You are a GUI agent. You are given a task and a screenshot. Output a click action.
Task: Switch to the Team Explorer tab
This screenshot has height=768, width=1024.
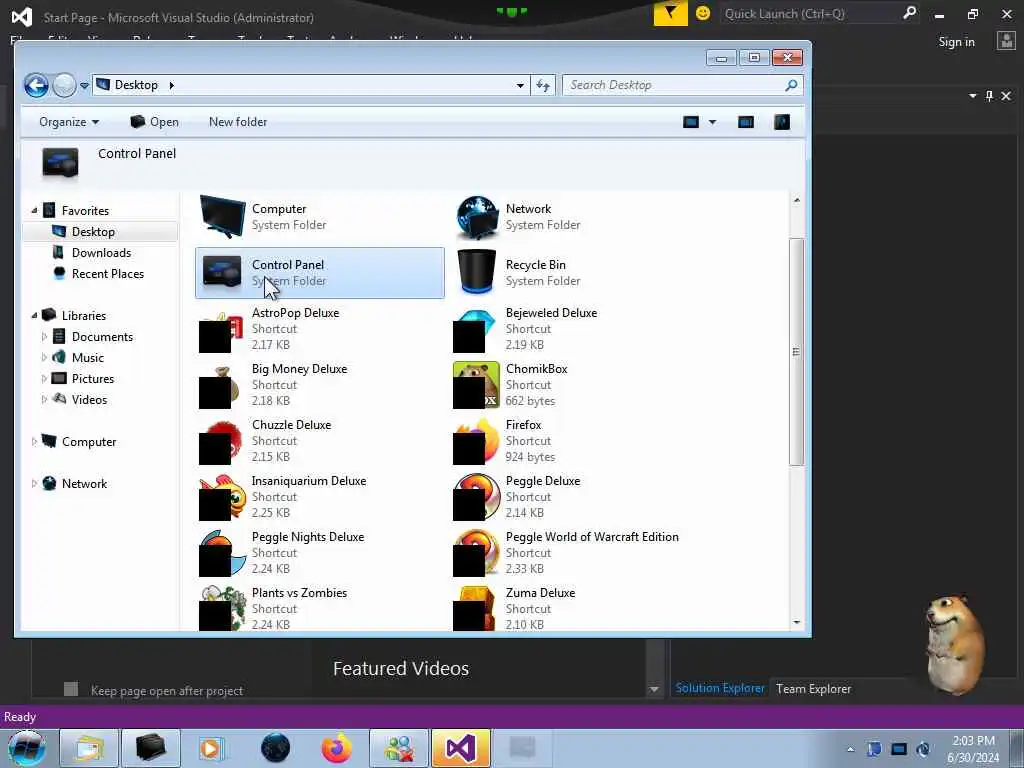(x=813, y=688)
